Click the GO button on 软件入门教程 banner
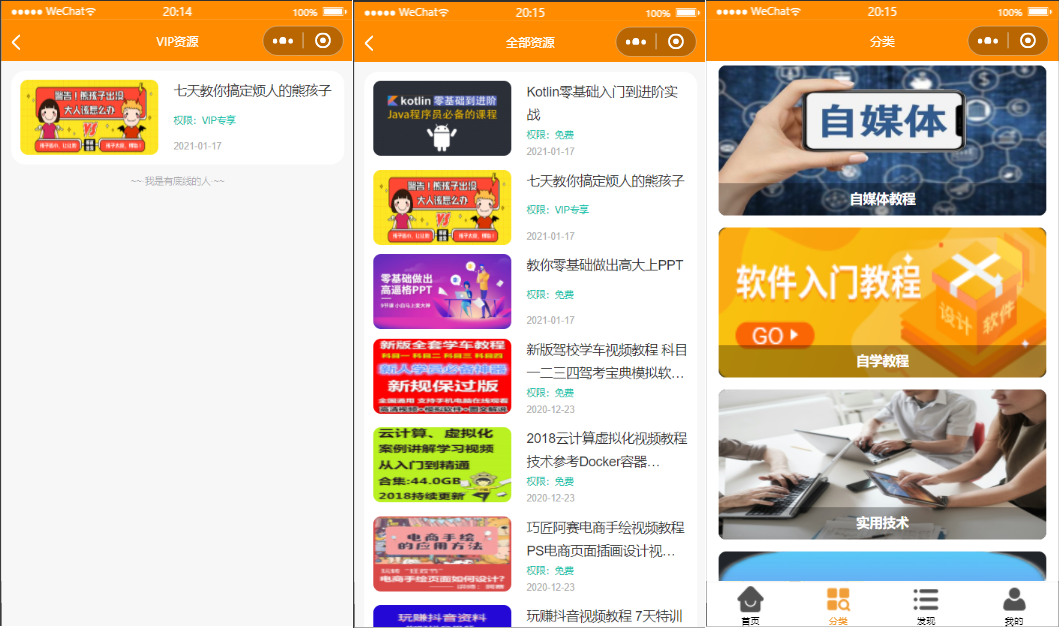1059x628 pixels. [774, 336]
